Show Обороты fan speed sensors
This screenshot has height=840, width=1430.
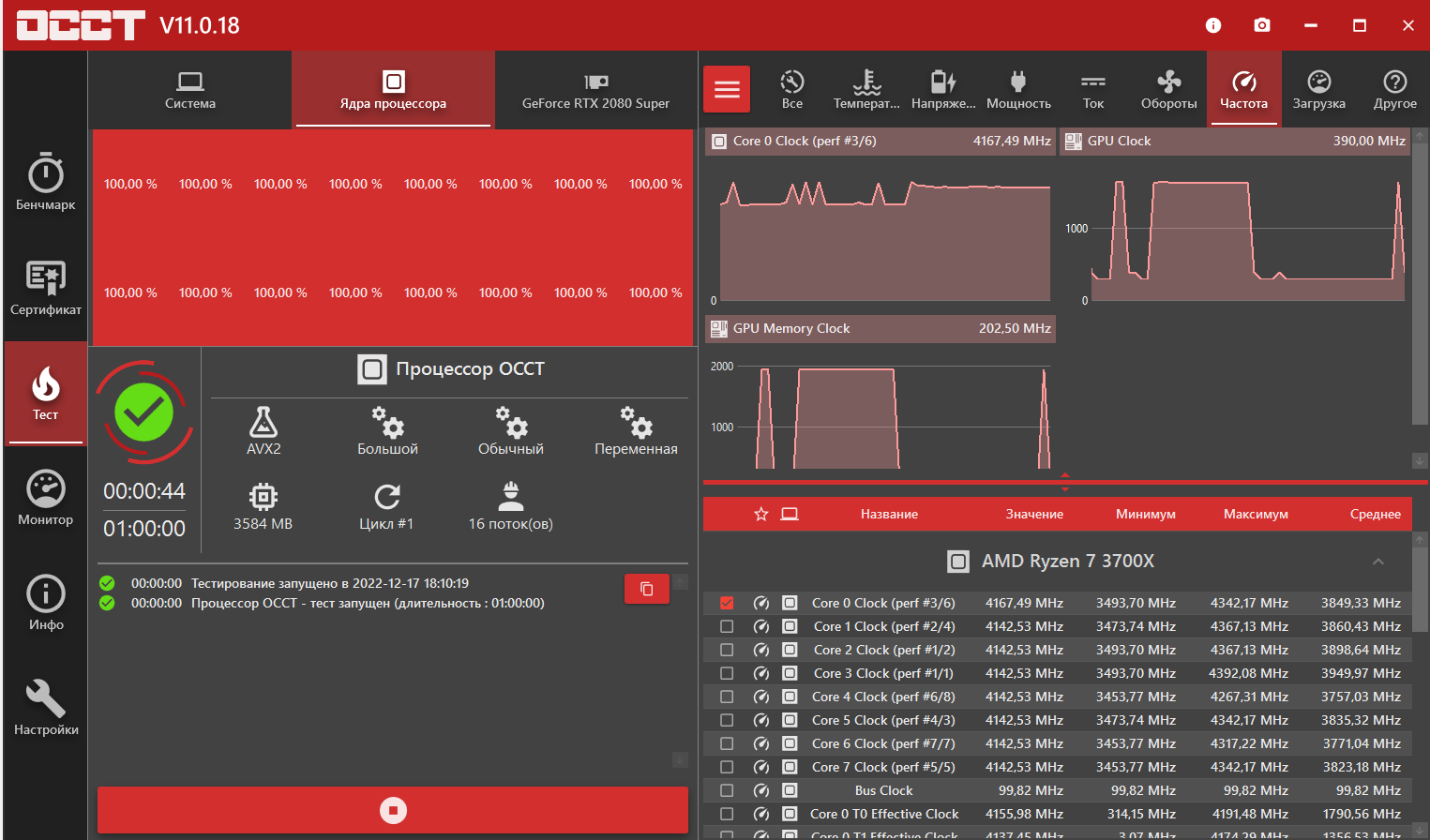[x=1168, y=90]
